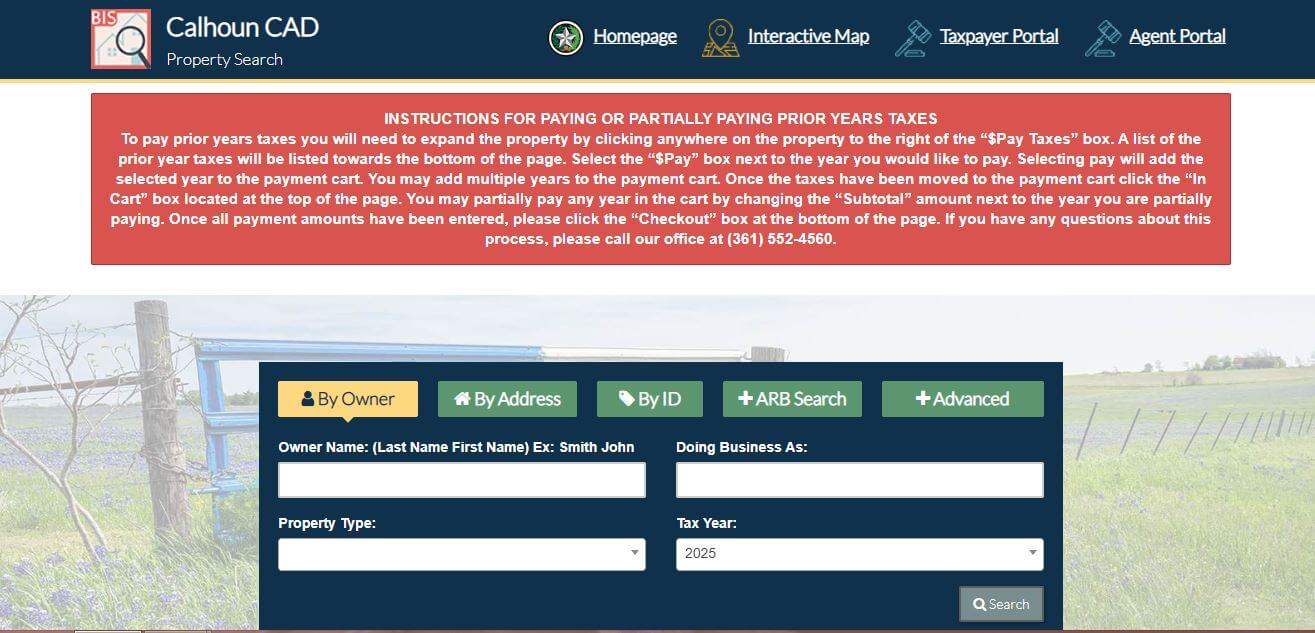Open the Taxpayer Portal link

click(998, 37)
